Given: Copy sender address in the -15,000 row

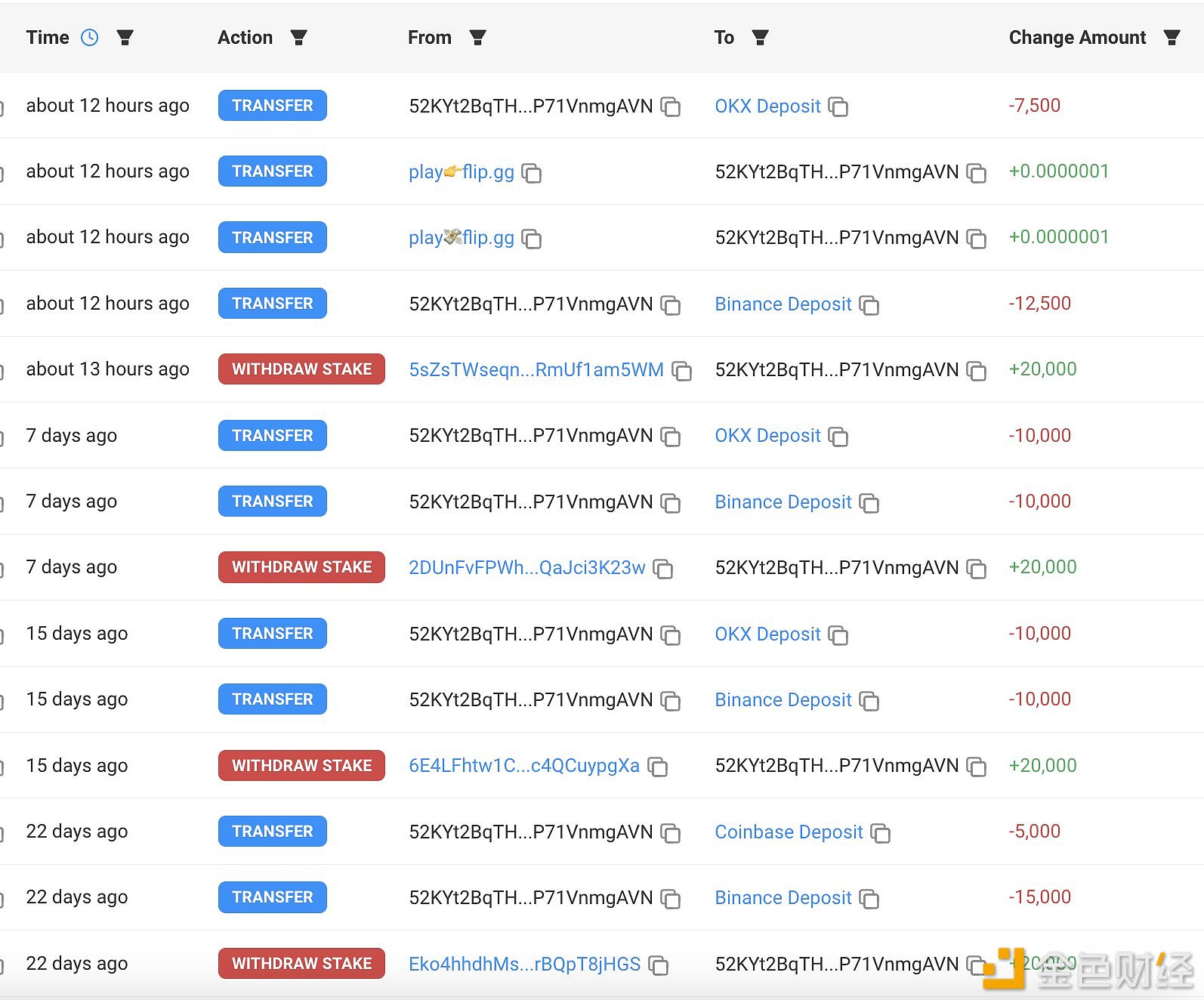Looking at the screenshot, I should pyautogui.click(x=671, y=899).
